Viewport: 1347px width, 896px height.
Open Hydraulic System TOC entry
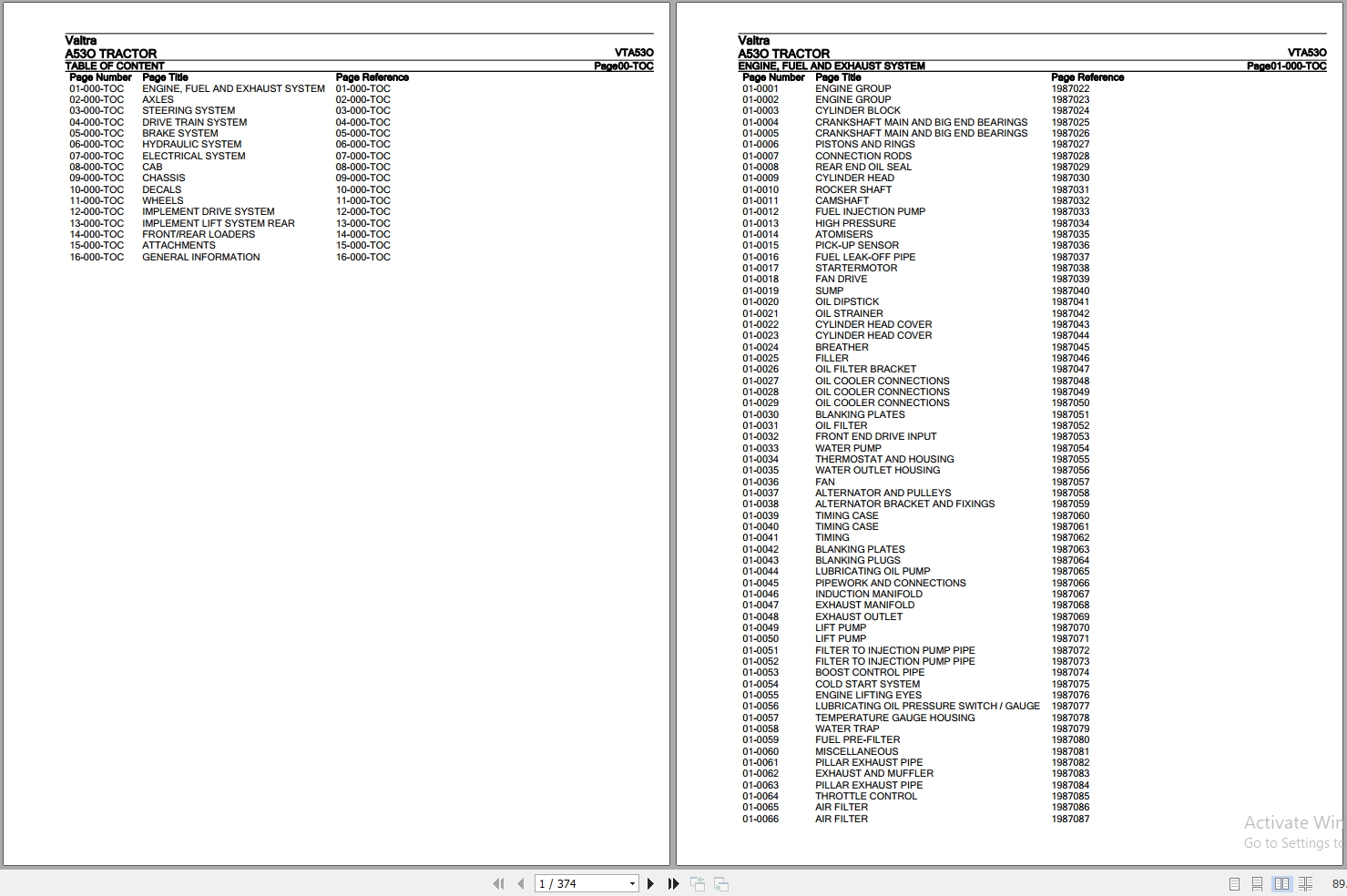[191, 144]
